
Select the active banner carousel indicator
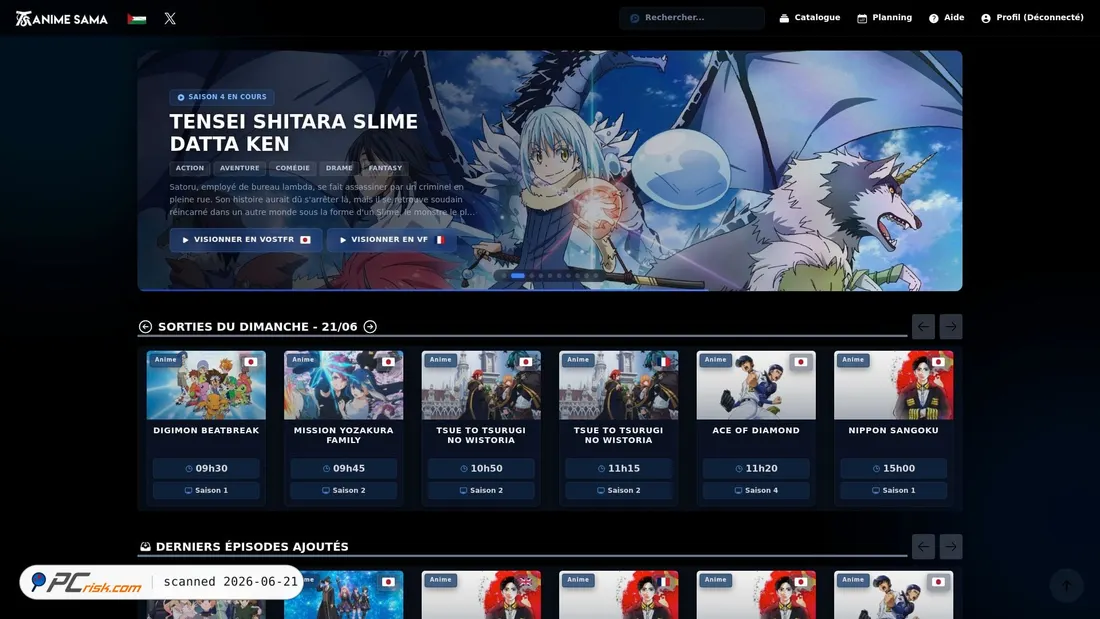pyautogui.click(x=518, y=276)
